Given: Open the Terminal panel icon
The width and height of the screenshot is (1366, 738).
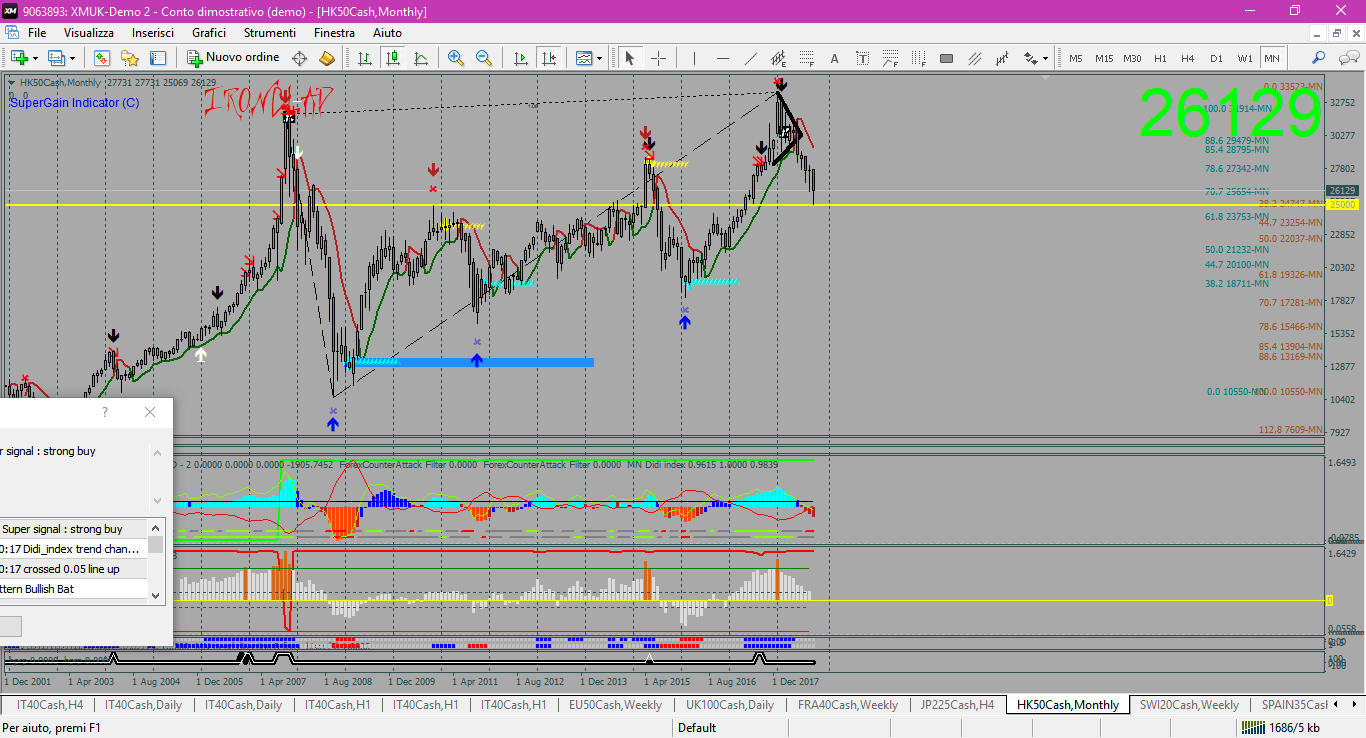Looking at the screenshot, I should [158, 58].
